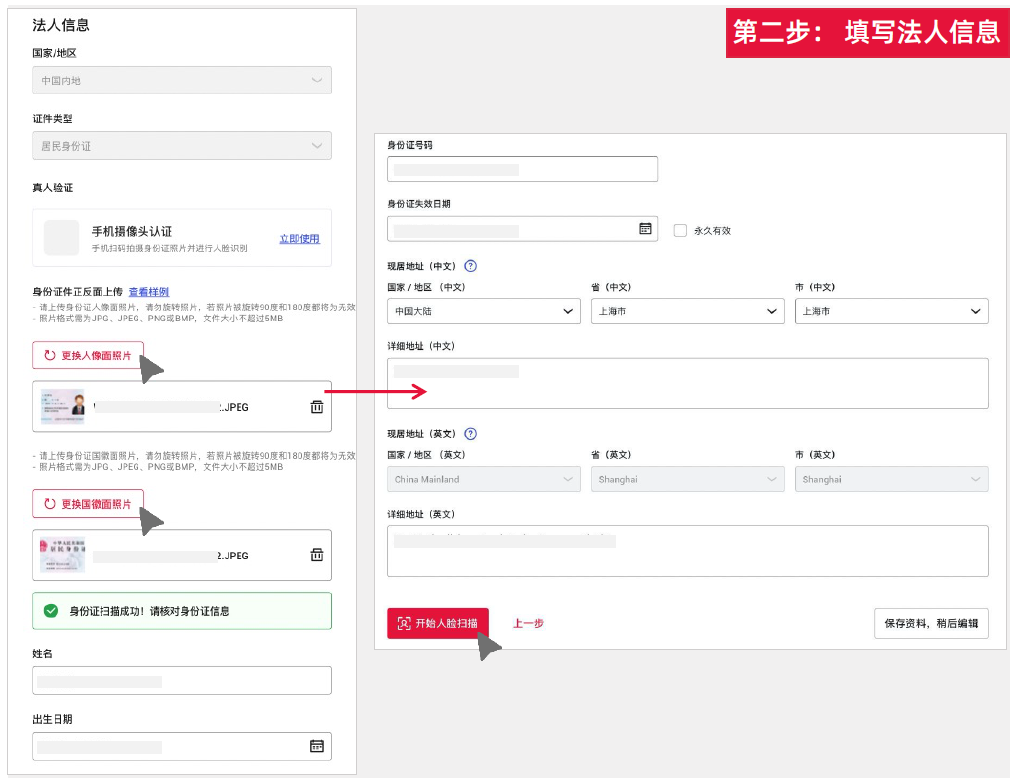Open the 省（中文）dropdown showing 上海市
This screenshot has width=1019, height=784.
(x=687, y=311)
